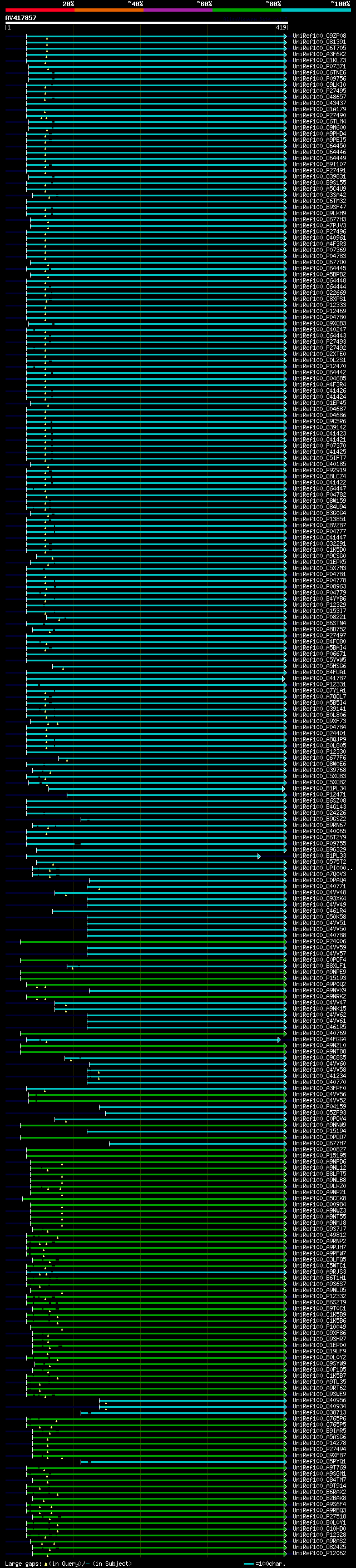Select the label UniRef100_Q5CCK8
Image resolution: width=356 pixels, height=1568 pixels.
(319, 1199)
